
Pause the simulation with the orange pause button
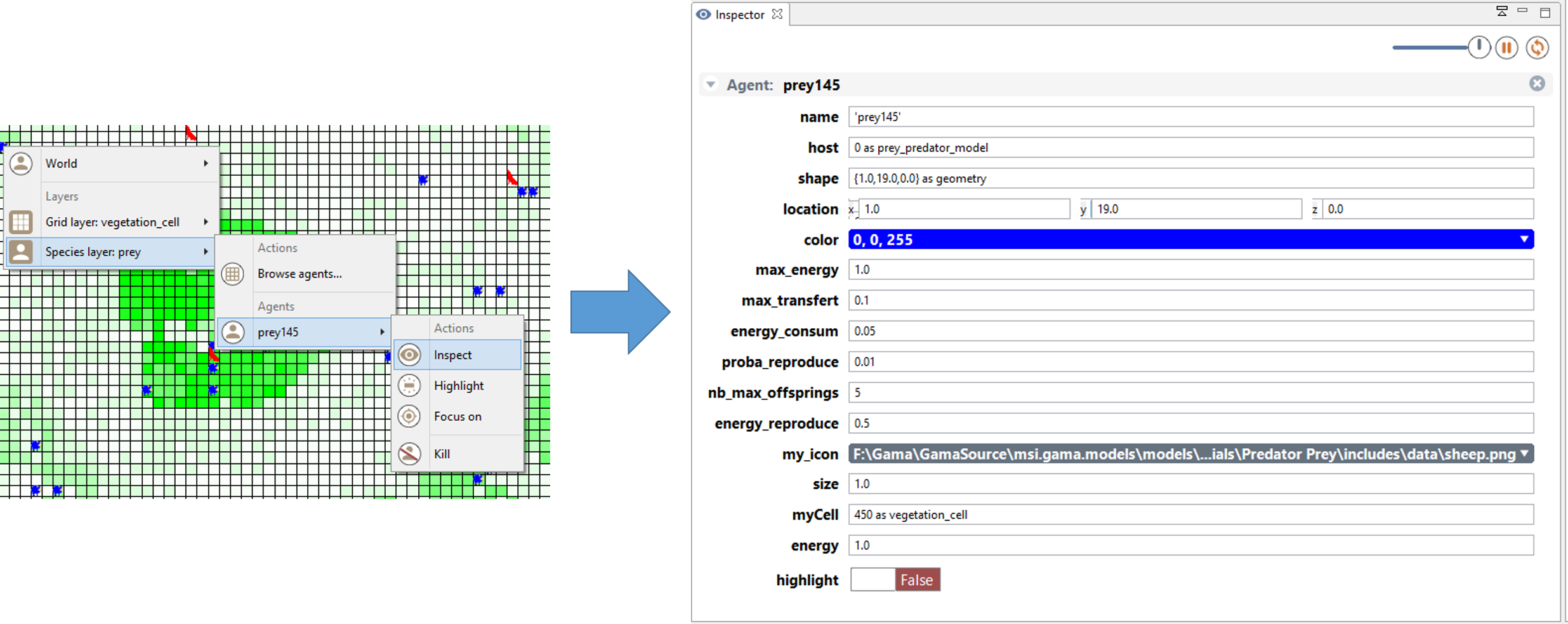[1506, 48]
